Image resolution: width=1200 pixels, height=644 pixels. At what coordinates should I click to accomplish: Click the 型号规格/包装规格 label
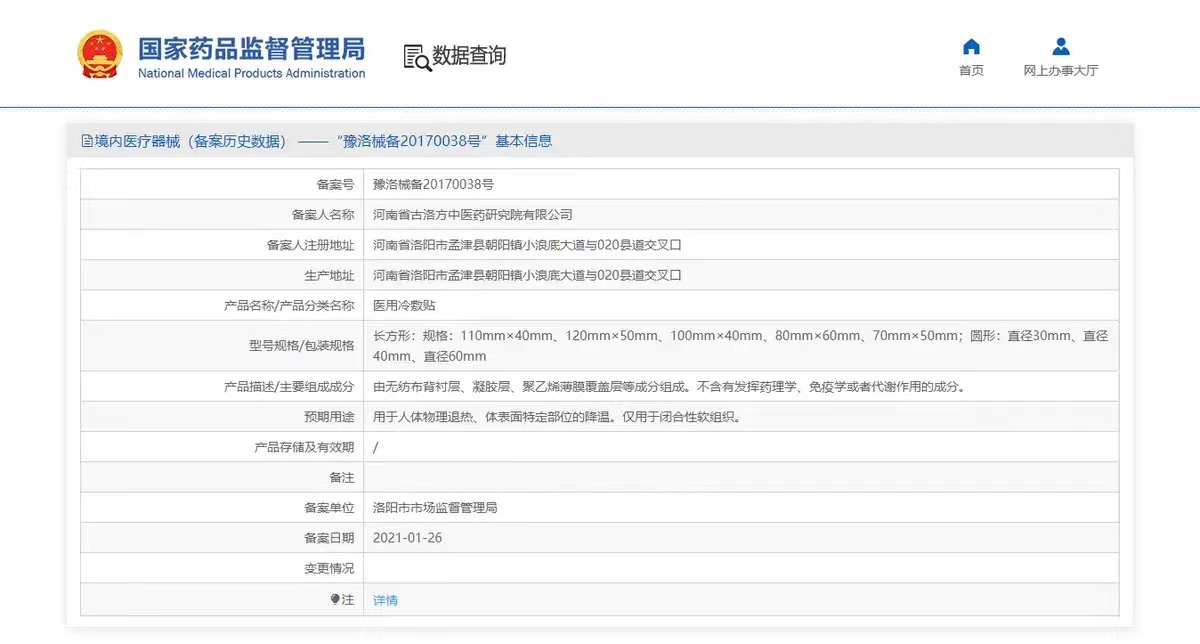pyautogui.click(x=301, y=346)
